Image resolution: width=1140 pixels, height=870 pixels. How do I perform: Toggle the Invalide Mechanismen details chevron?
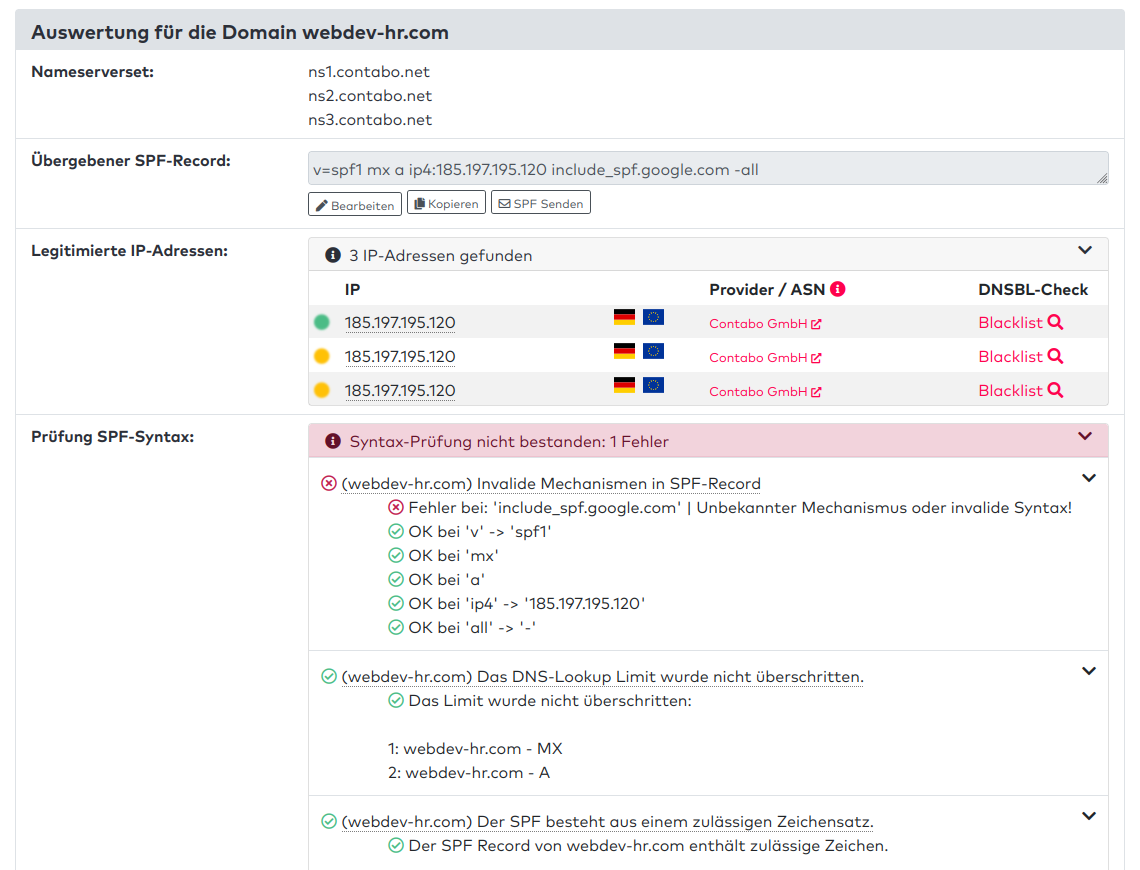1089,478
